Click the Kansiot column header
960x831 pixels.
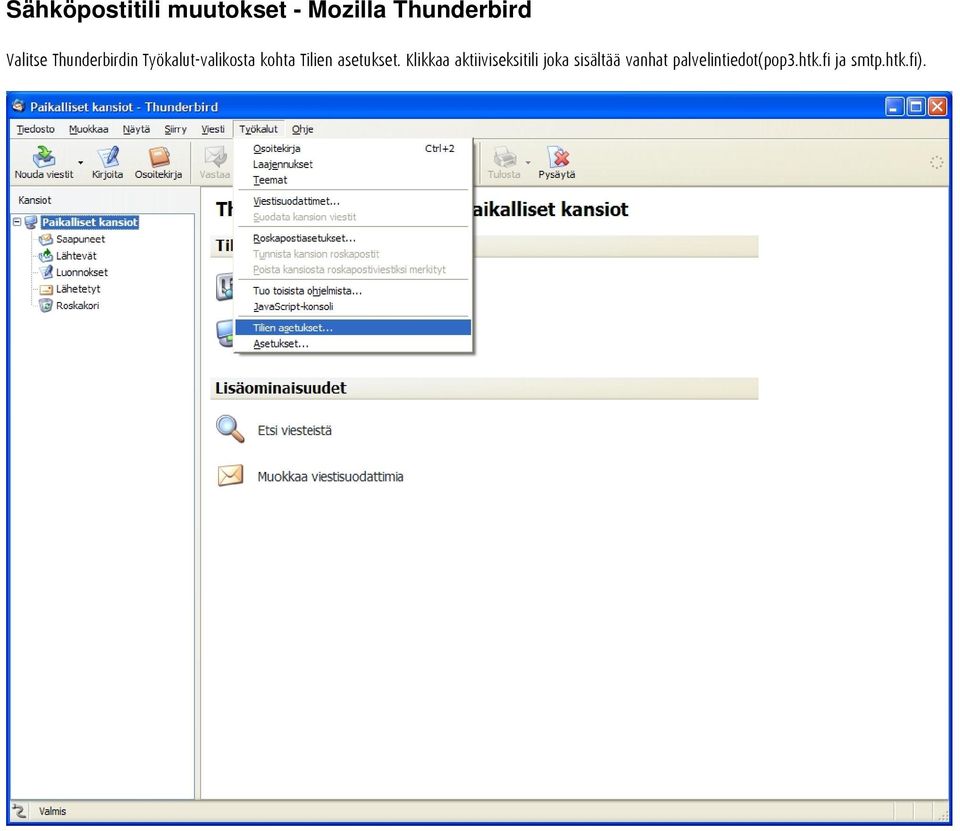coord(103,200)
